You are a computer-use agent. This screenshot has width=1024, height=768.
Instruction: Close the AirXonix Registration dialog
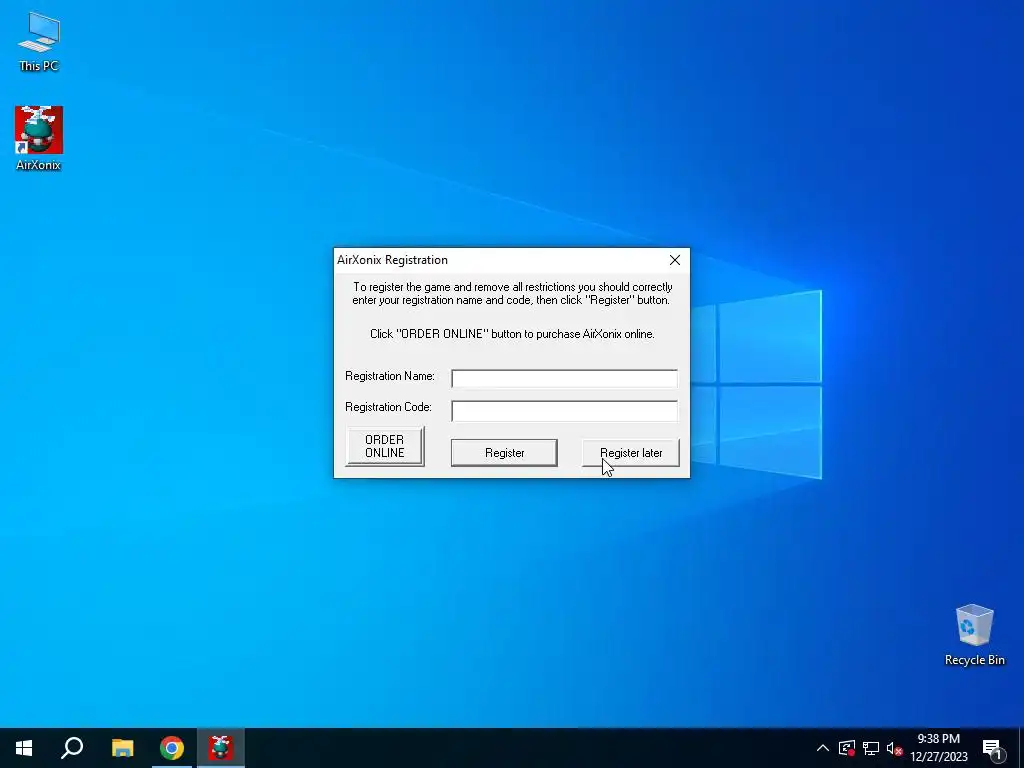(x=675, y=260)
